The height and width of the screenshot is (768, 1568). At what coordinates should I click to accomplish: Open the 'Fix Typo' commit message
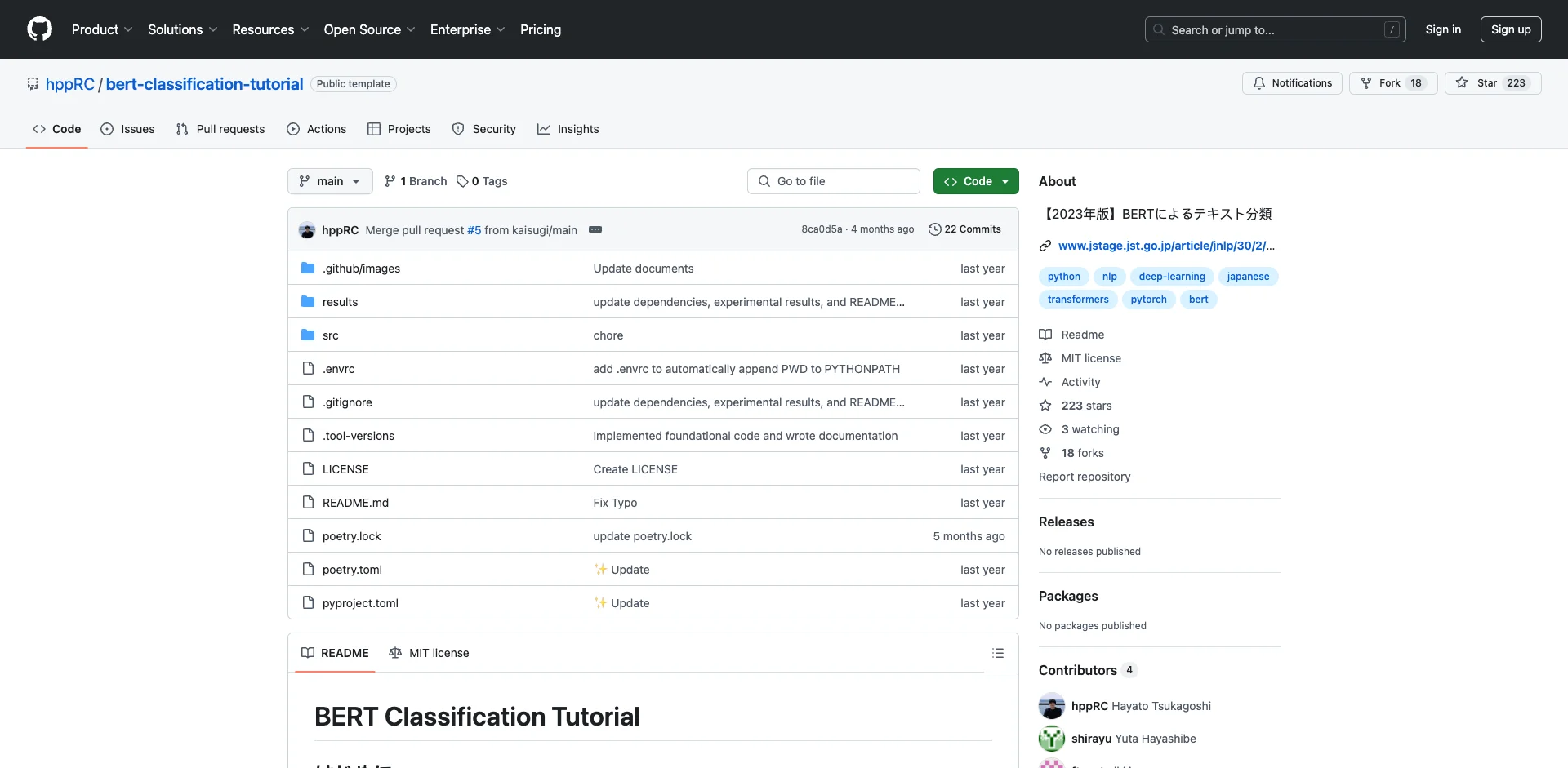615,503
